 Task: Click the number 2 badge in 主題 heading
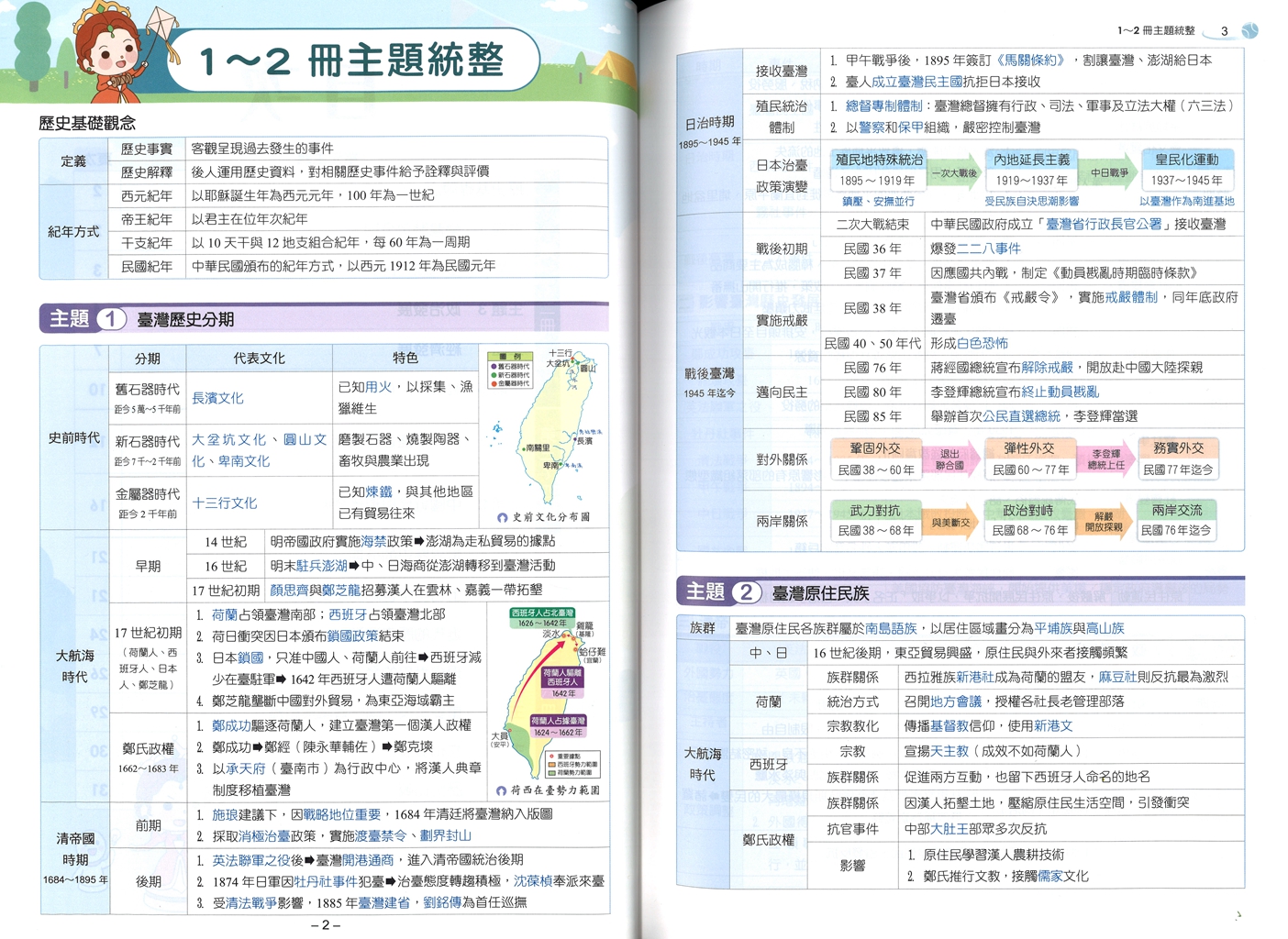pos(747,592)
